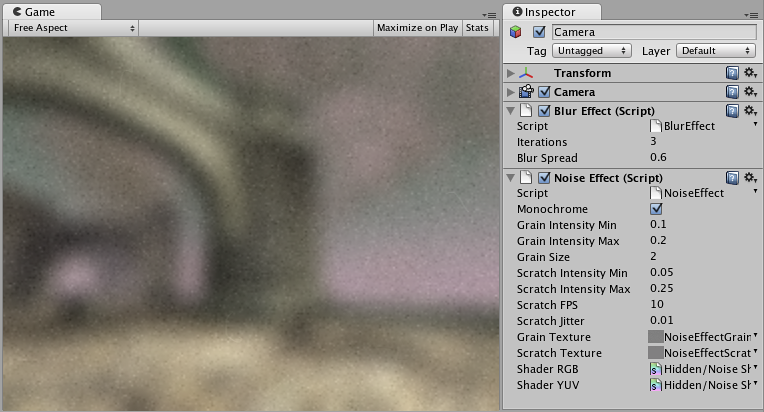This screenshot has width=764, height=412.
Task: Open help for Transform component
Action: tap(732, 73)
